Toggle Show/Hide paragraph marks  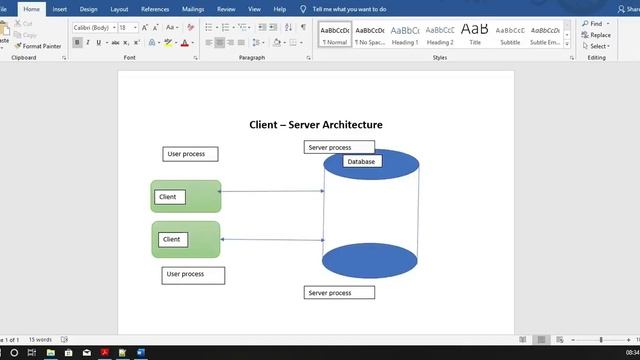pos(303,27)
